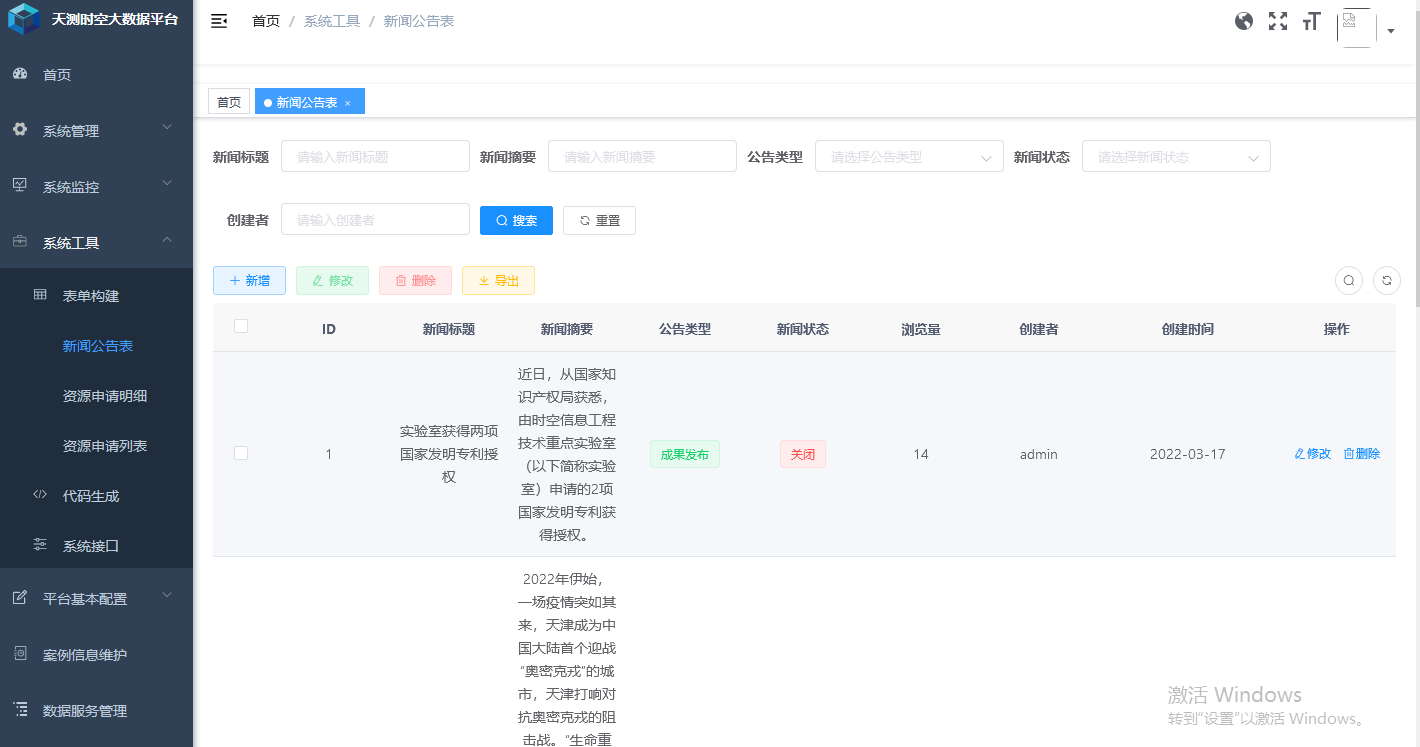Check the row checkbox for ID 1
The image size is (1420, 747).
pyautogui.click(x=240, y=453)
